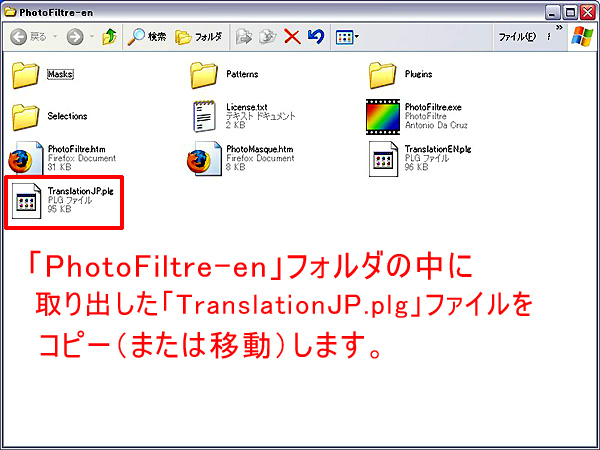The height and width of the screenshot is (450, 600).
Task: Click the Selections folder name label
Action: [x=67, y=116]
